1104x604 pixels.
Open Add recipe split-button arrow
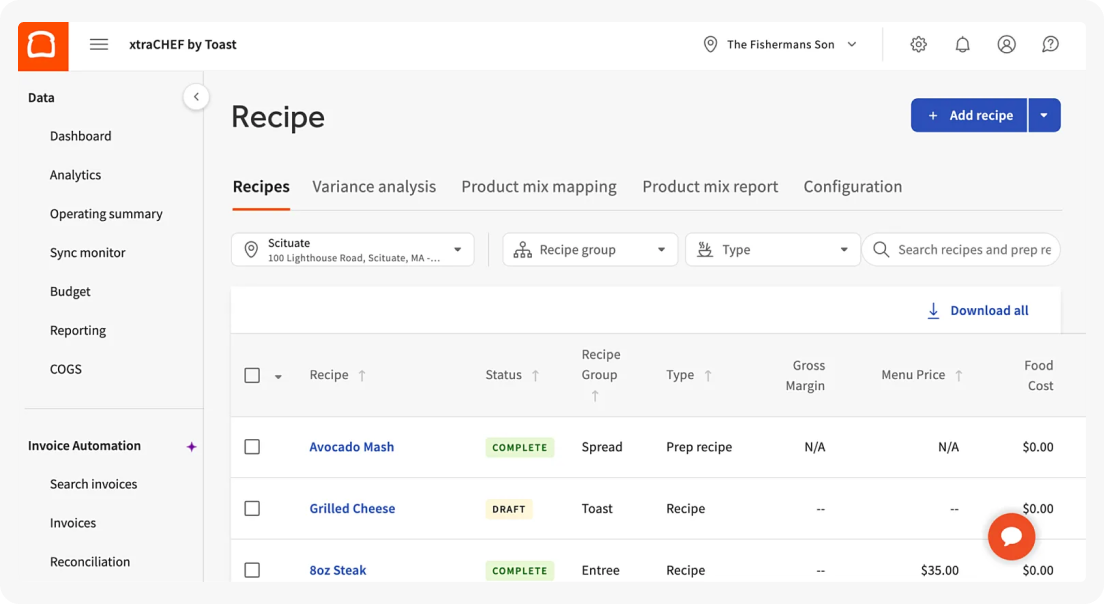[x=1044, y=115]
